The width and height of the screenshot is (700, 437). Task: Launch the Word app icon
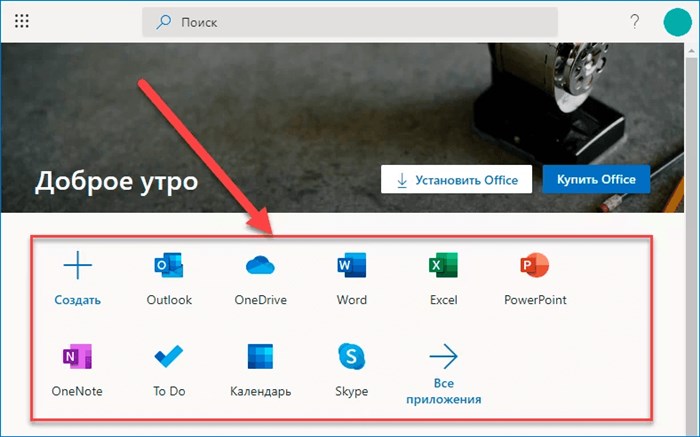pos(352,265)
